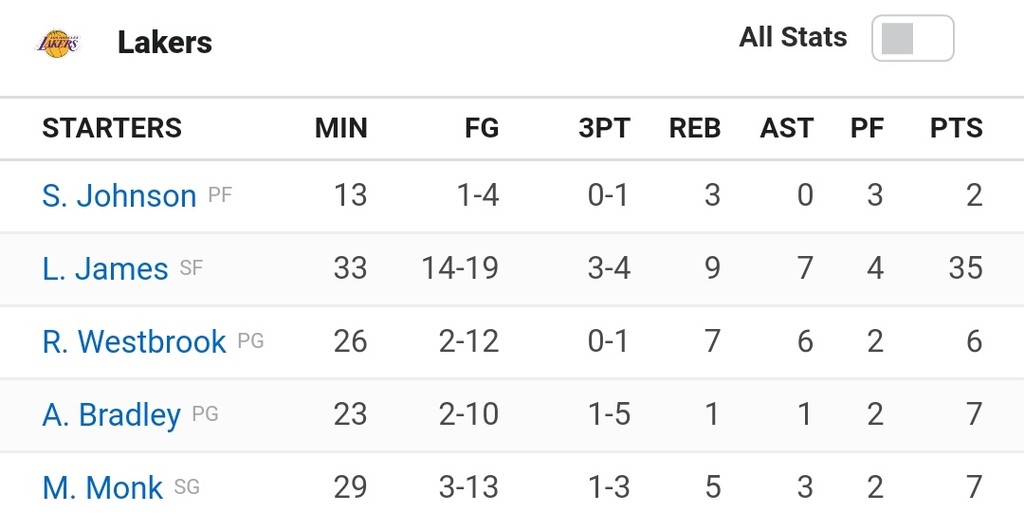The height and width of the screenshot is (521, 1024).
Task: Select L. James 14-19 field goal cell
Action: 460,268
